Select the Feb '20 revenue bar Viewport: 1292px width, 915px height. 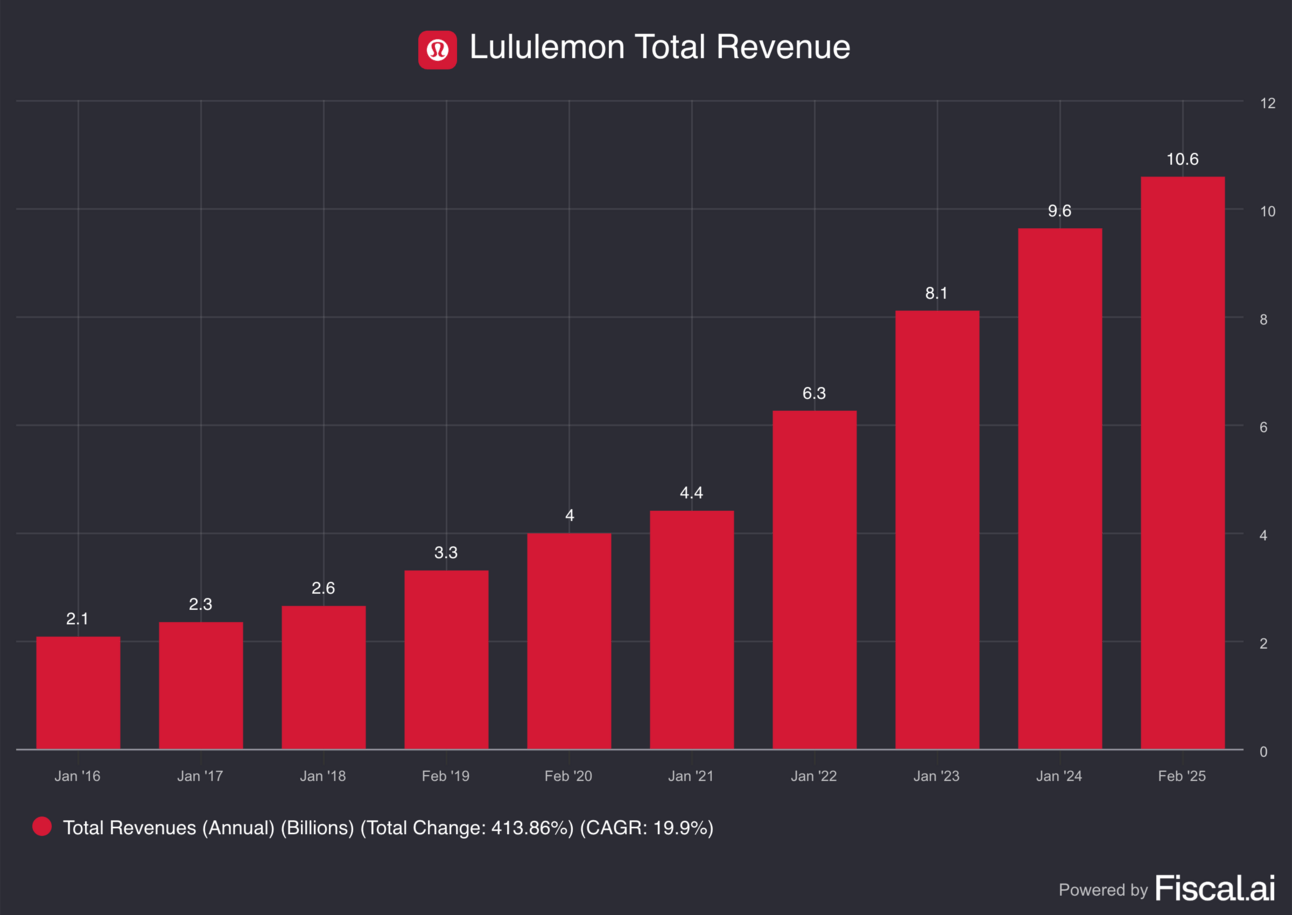[569, 641]
